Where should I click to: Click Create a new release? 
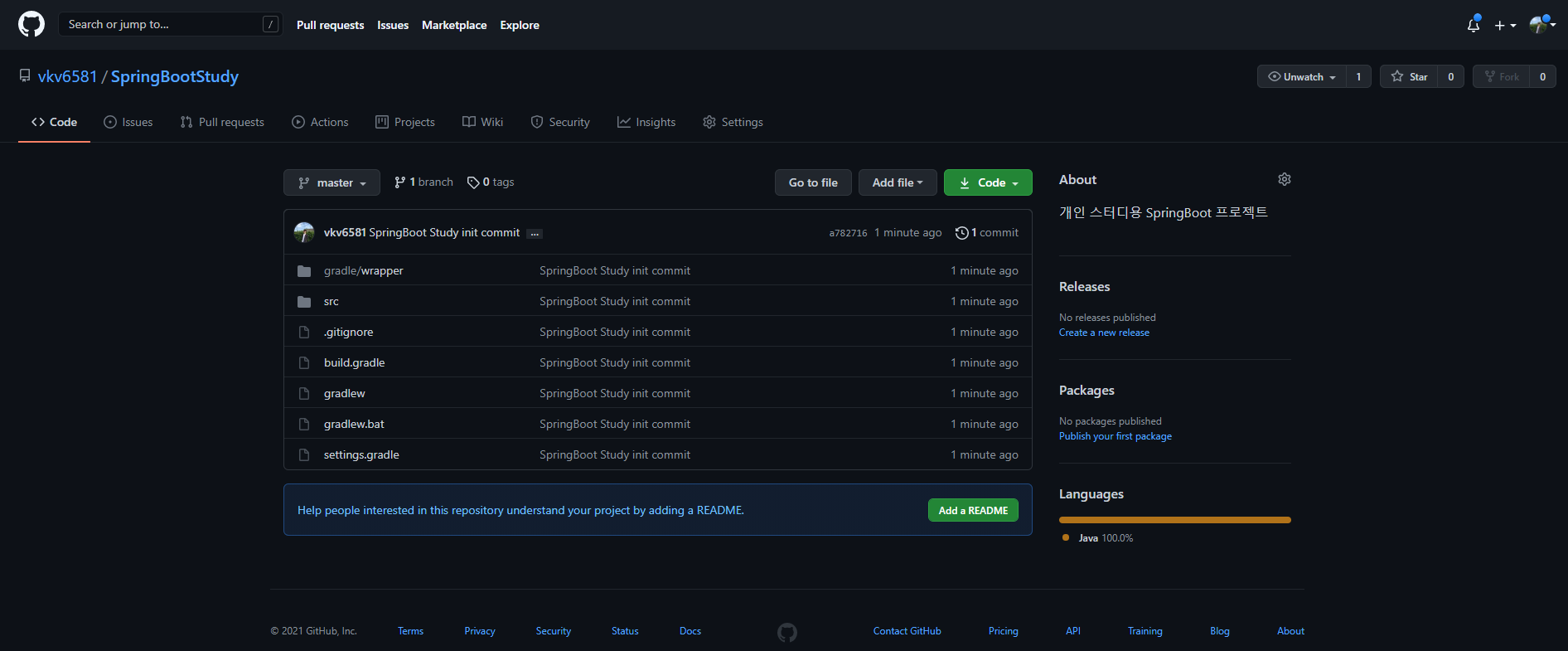(1104, 333)
